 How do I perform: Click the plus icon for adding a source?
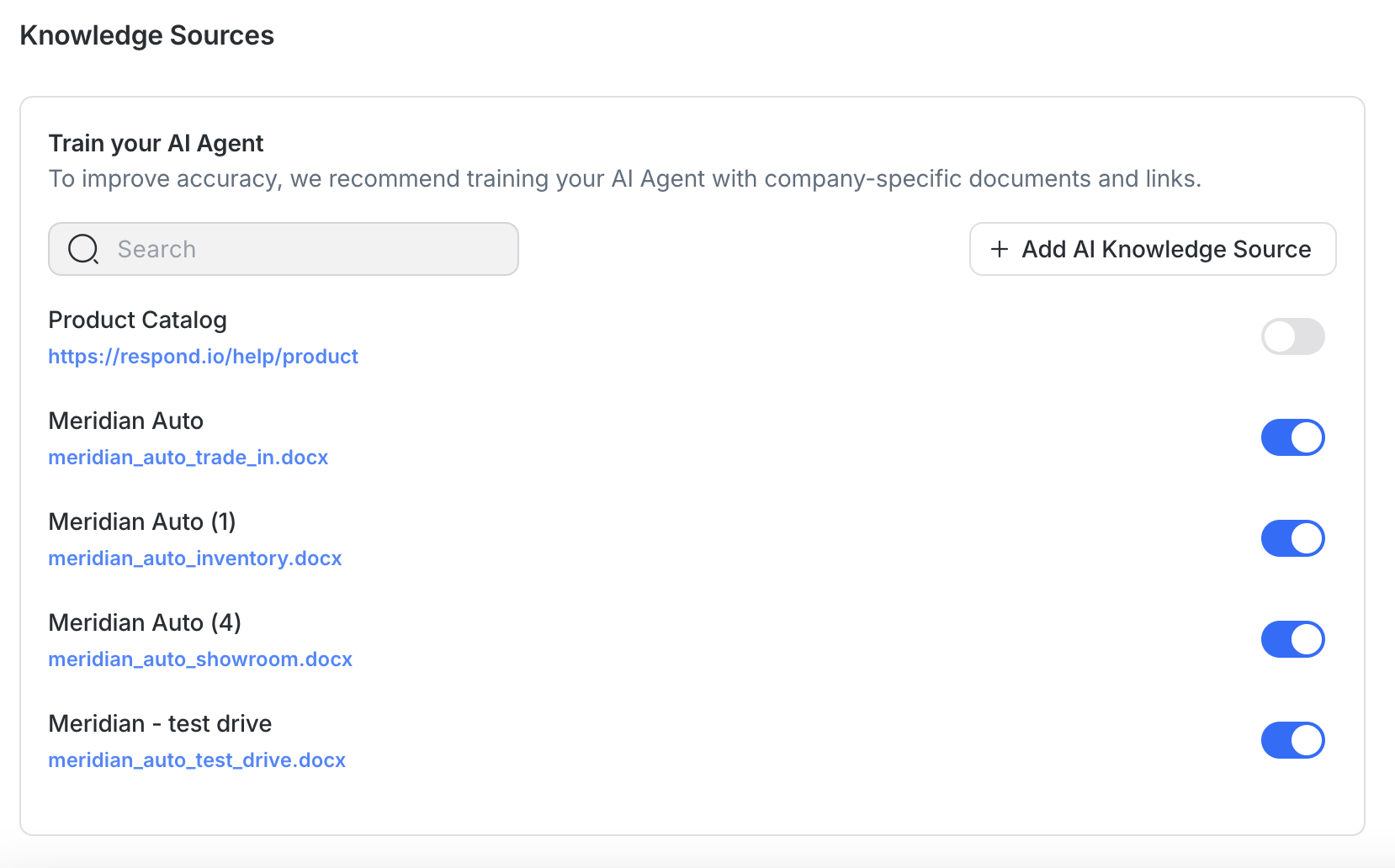[x=1000, y=249]
